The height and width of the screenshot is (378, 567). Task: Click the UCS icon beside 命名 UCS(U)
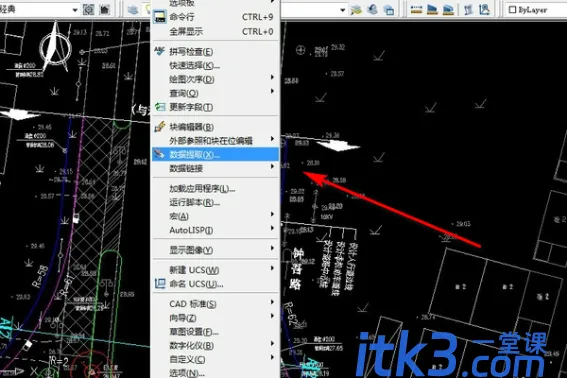coord(159,284)
